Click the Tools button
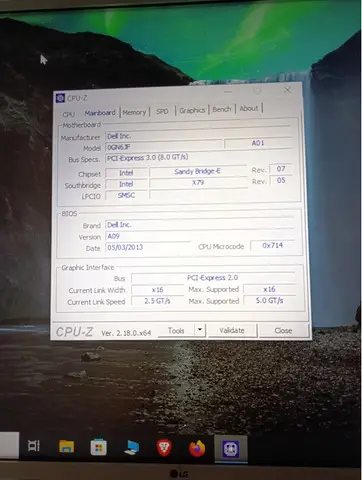Viewport: 362px width, 480px height. (x=176, y=331)
